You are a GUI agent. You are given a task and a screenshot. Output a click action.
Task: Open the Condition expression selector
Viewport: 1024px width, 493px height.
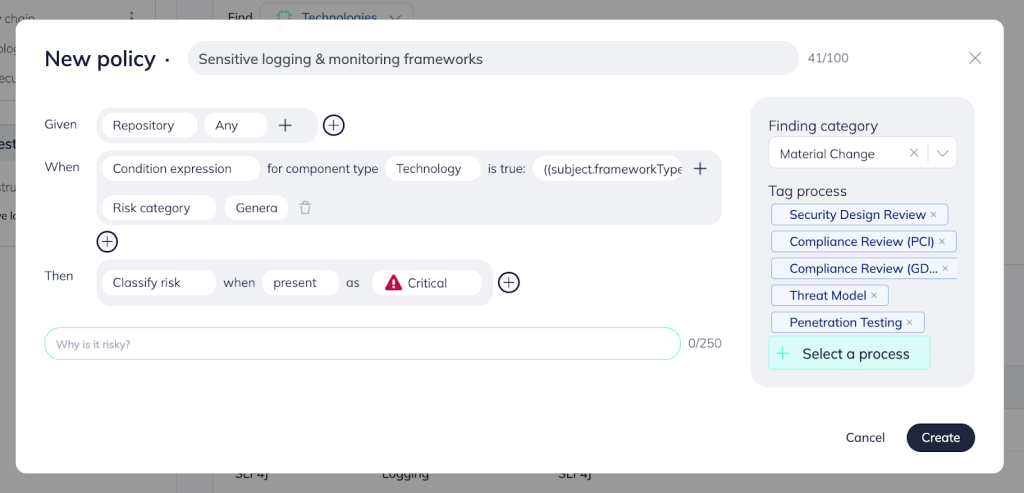coord(179,169)
